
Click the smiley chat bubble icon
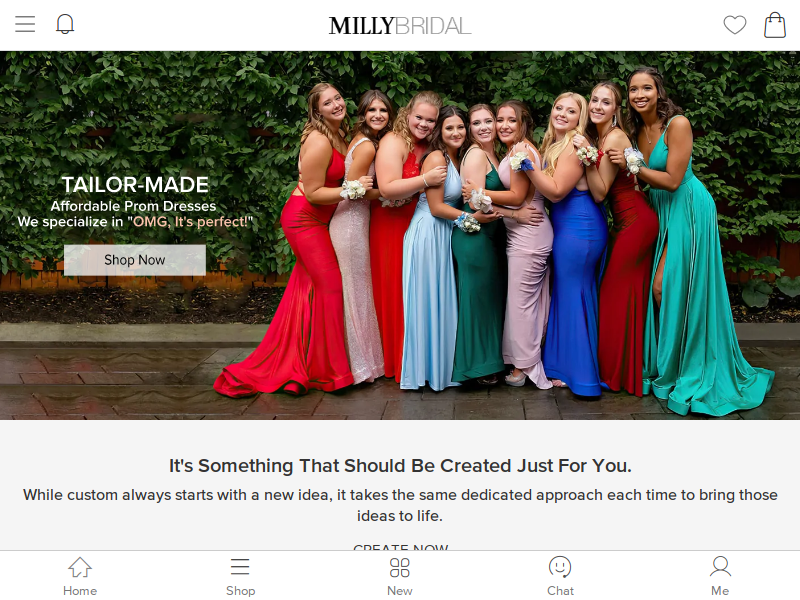[560, 567]
